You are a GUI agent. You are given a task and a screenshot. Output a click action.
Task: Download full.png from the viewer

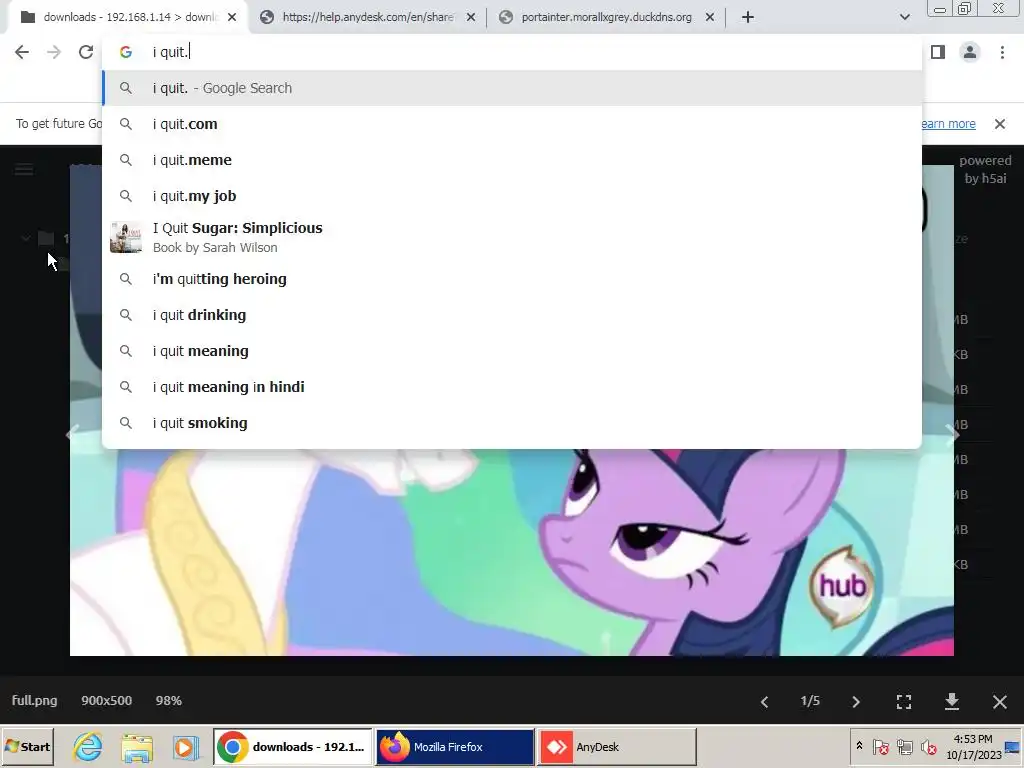952,701
